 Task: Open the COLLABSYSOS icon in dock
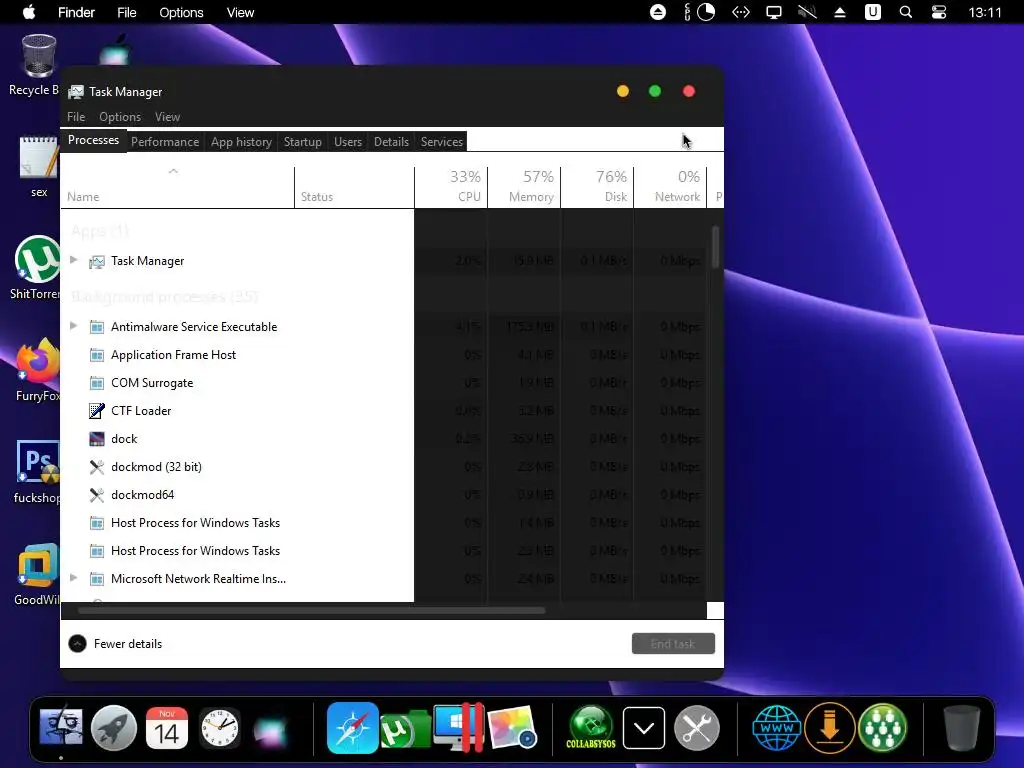pos(591,728)
